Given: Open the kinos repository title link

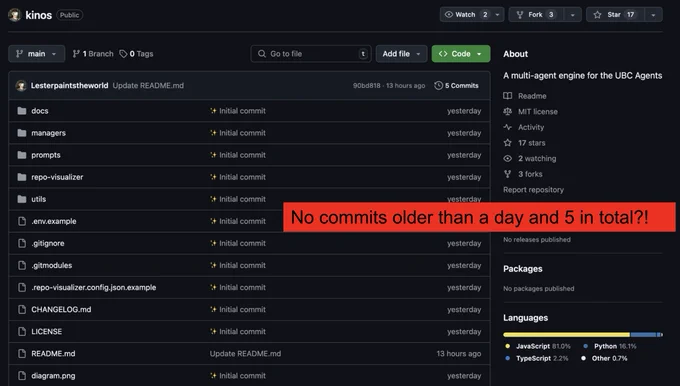Looking at the screenshot, I should point(39,15).
